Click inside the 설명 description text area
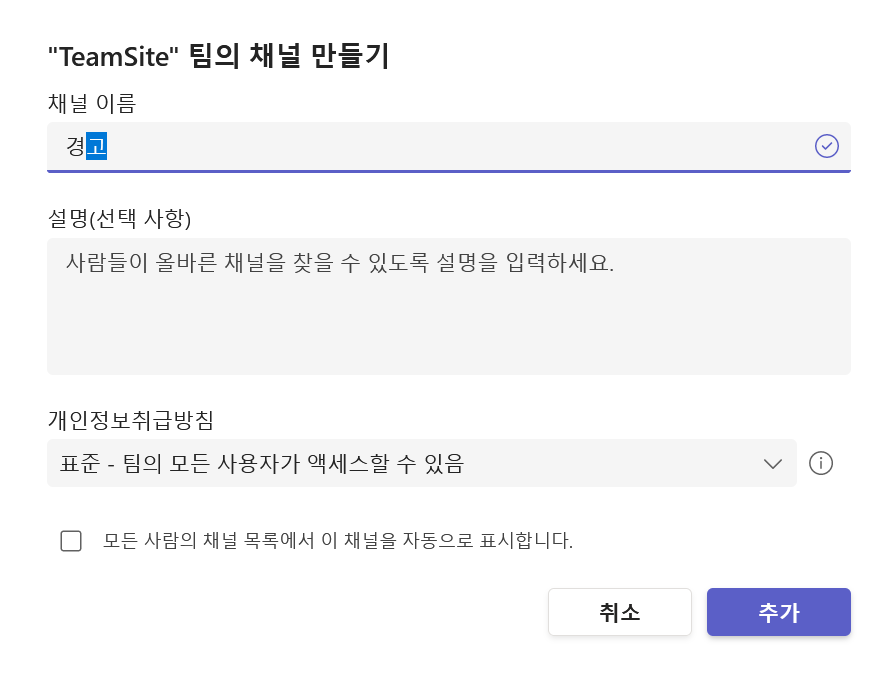This screenshot has width=890, height=678. point(448,307)
